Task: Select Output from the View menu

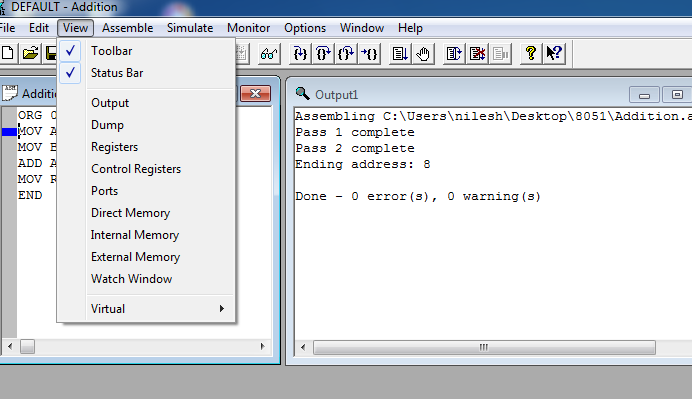Action: [110, 103]
